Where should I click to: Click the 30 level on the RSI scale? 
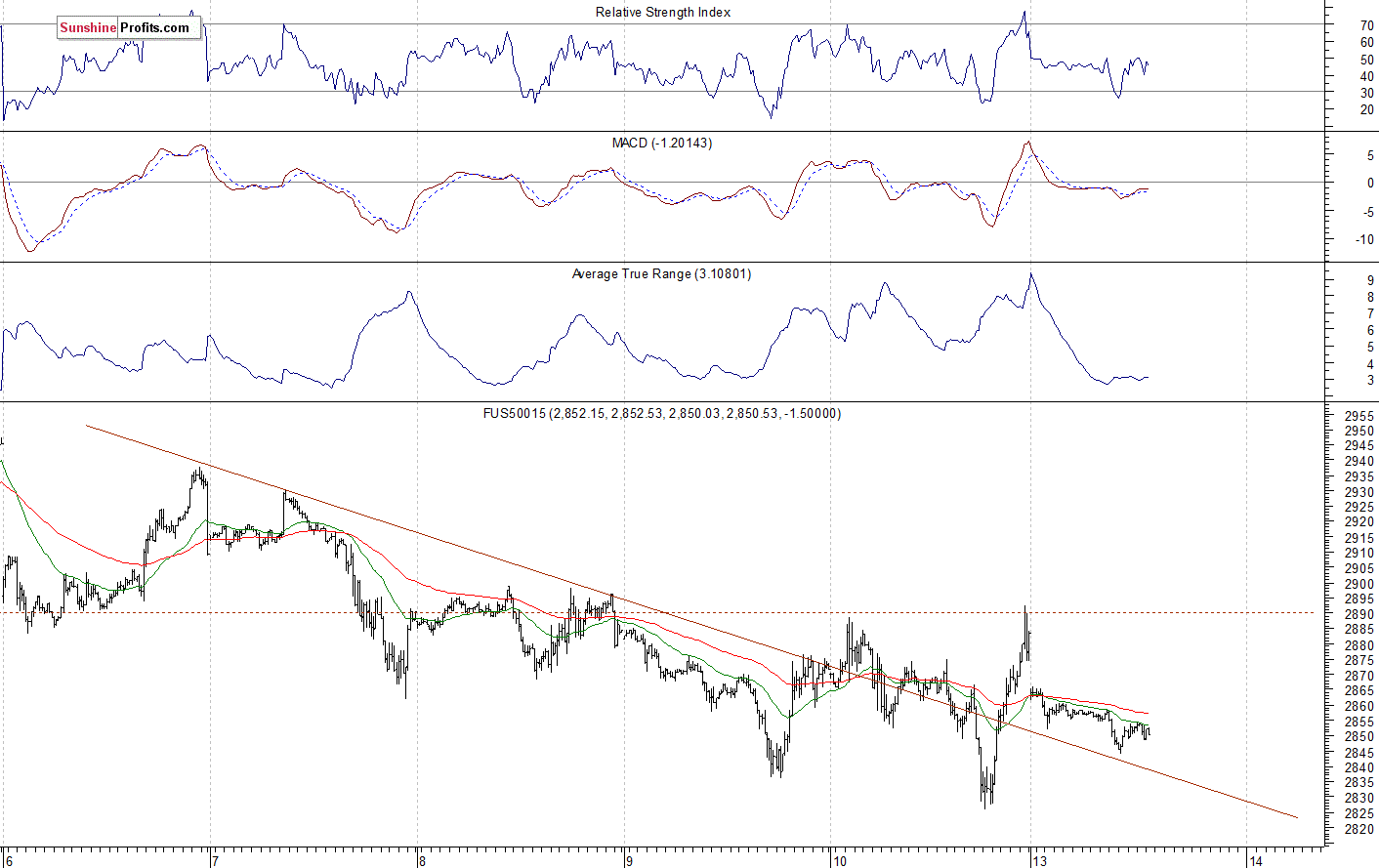(x=1366, y=93)
